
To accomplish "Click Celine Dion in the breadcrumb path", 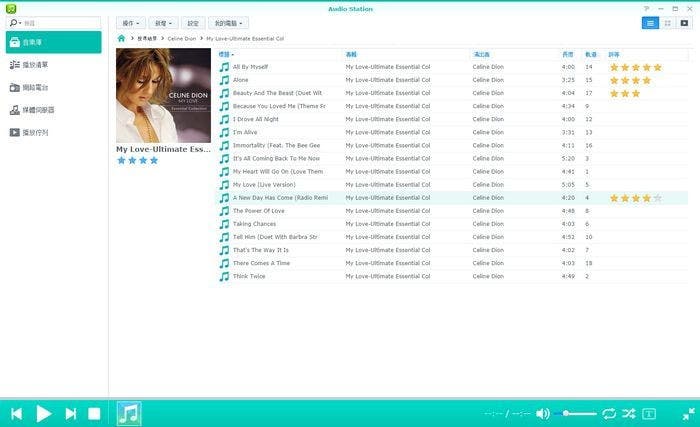I will click(x=182, y=38).
